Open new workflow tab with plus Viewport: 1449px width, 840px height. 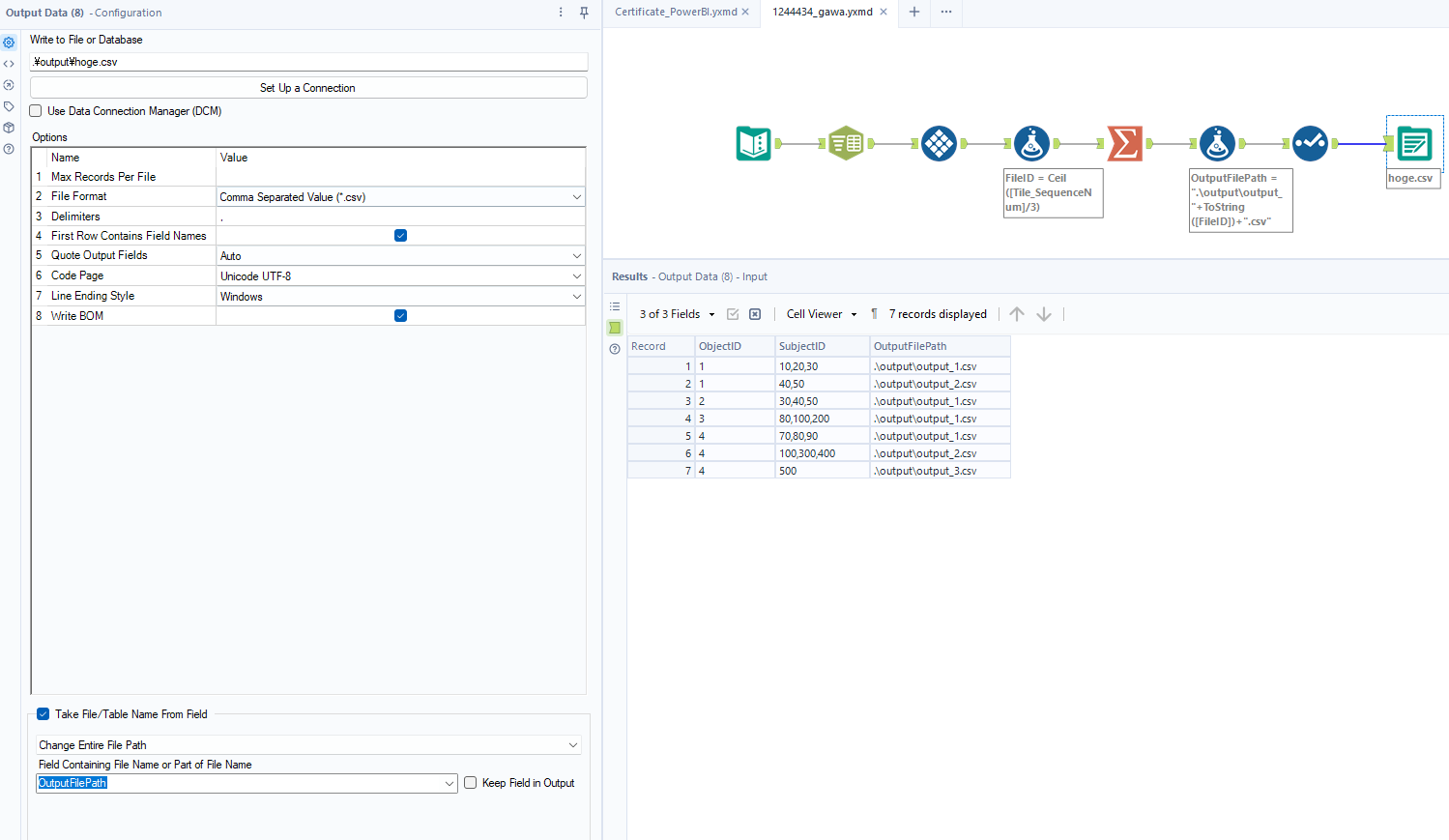coord(913,13)
